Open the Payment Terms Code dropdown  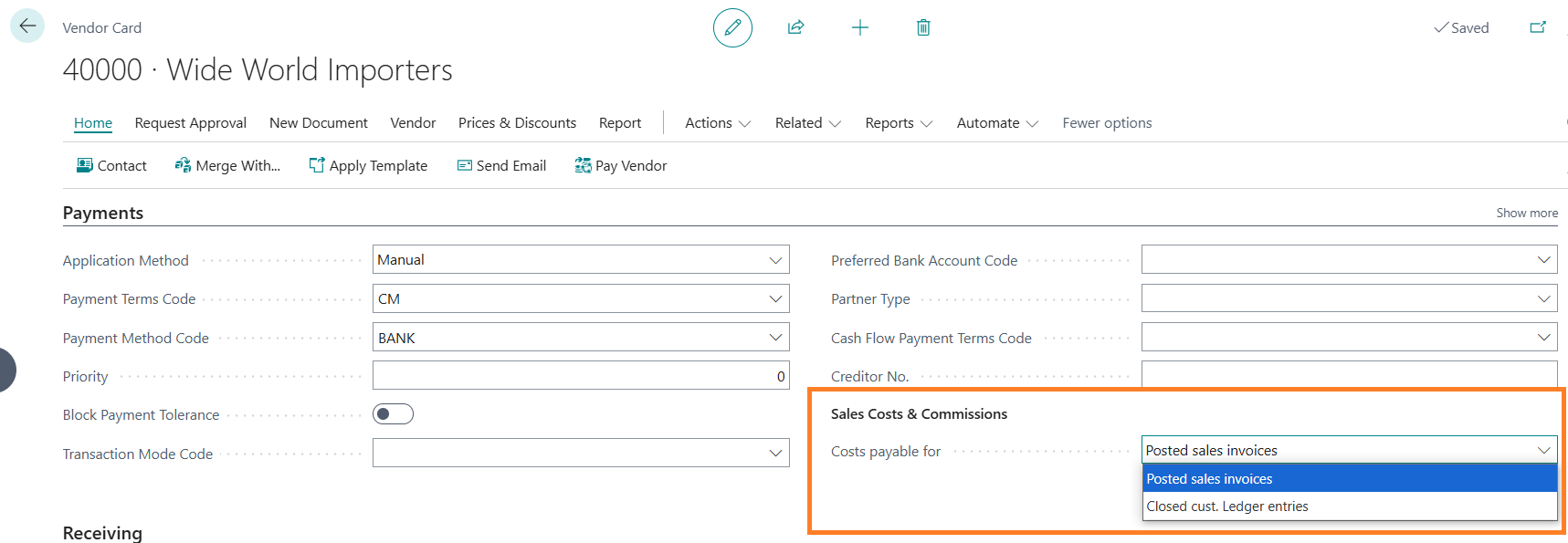point(775,298)
